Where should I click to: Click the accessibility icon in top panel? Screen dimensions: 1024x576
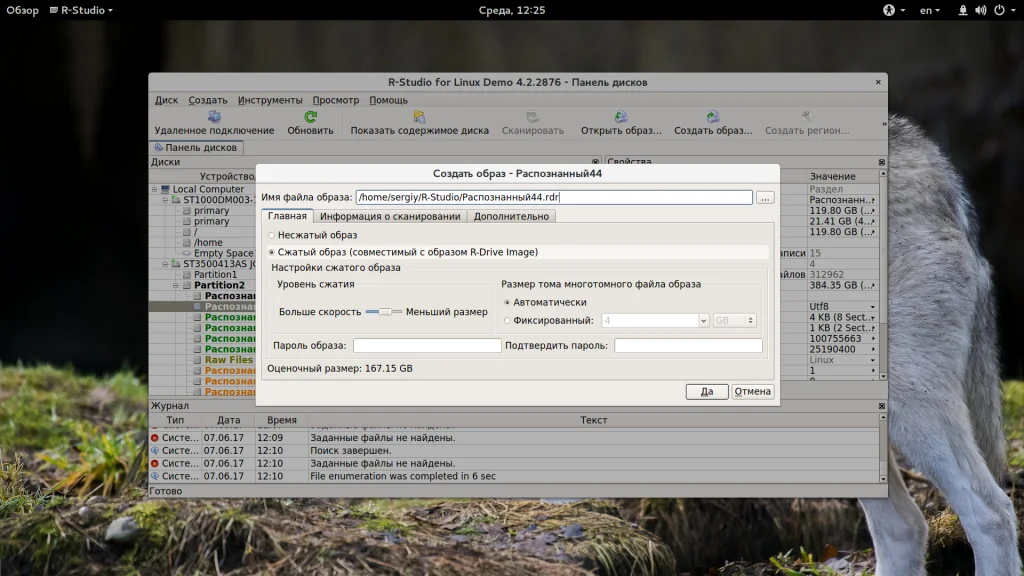tap(887, 10)
